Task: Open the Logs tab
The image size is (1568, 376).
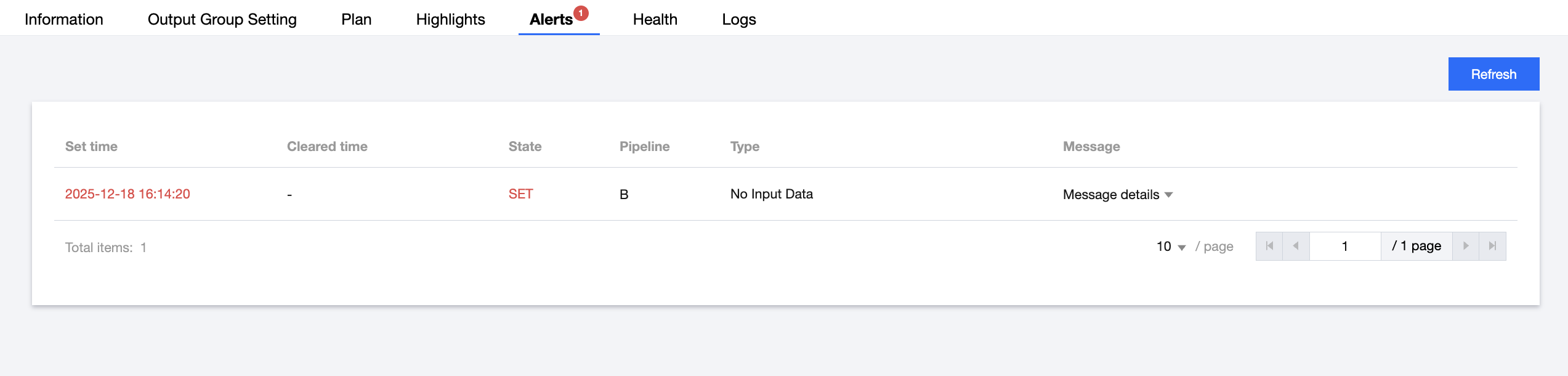Action: pyautogui.click(x=739, y=20)
